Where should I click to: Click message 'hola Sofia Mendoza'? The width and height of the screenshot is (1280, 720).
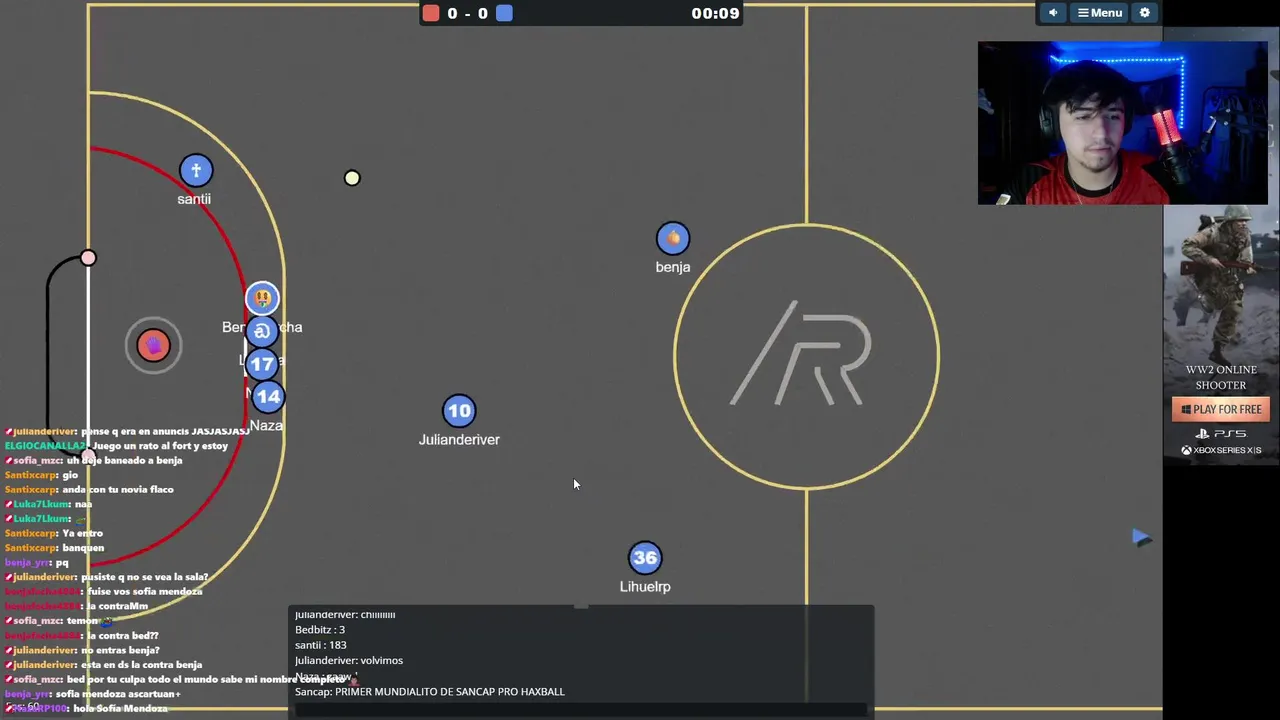(120, 708)
